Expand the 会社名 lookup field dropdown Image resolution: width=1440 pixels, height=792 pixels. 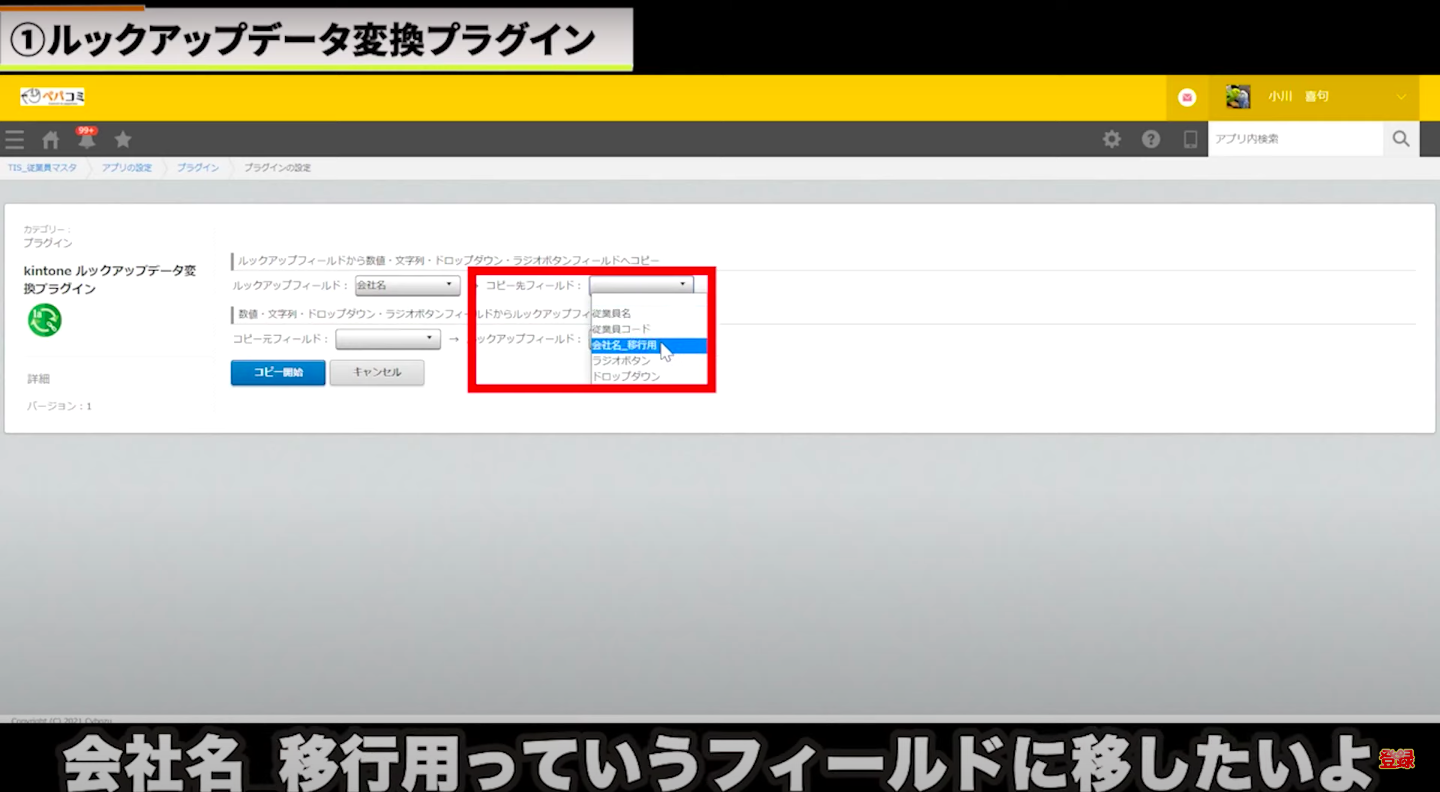click(x=407, y=285)
